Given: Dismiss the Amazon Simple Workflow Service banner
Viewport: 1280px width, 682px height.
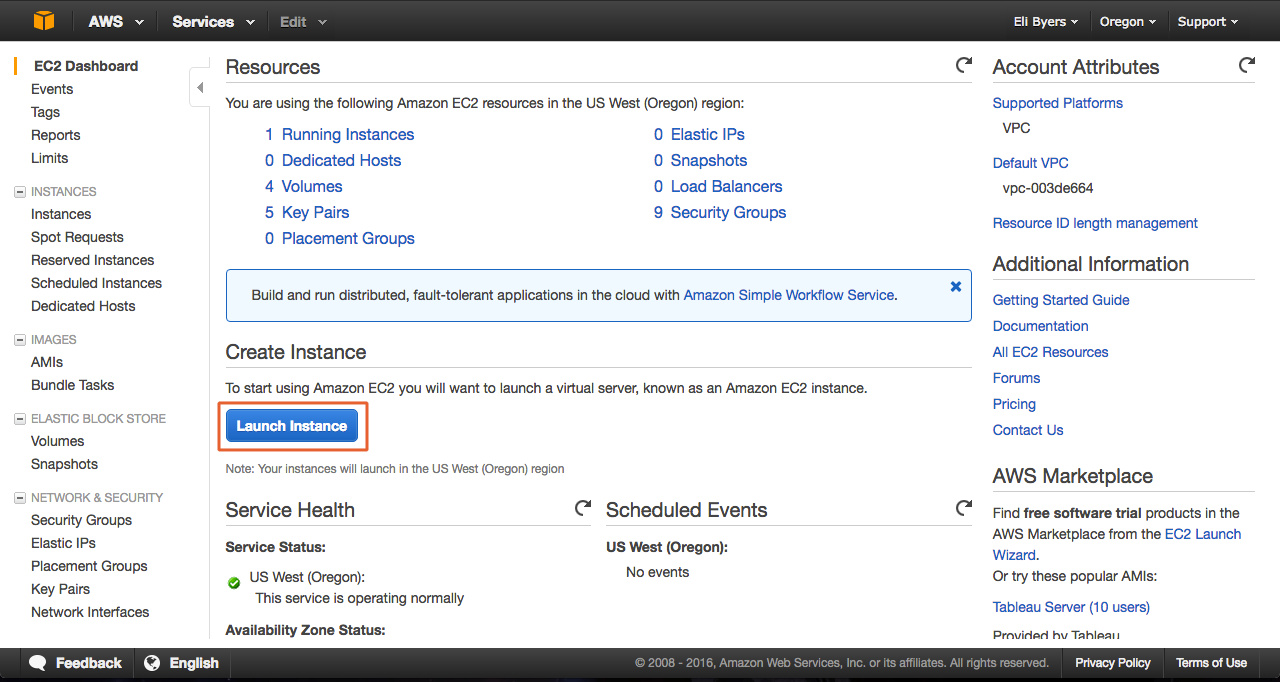Looking at the screenshot, I should pyautogui.click(x=955, y=285).
